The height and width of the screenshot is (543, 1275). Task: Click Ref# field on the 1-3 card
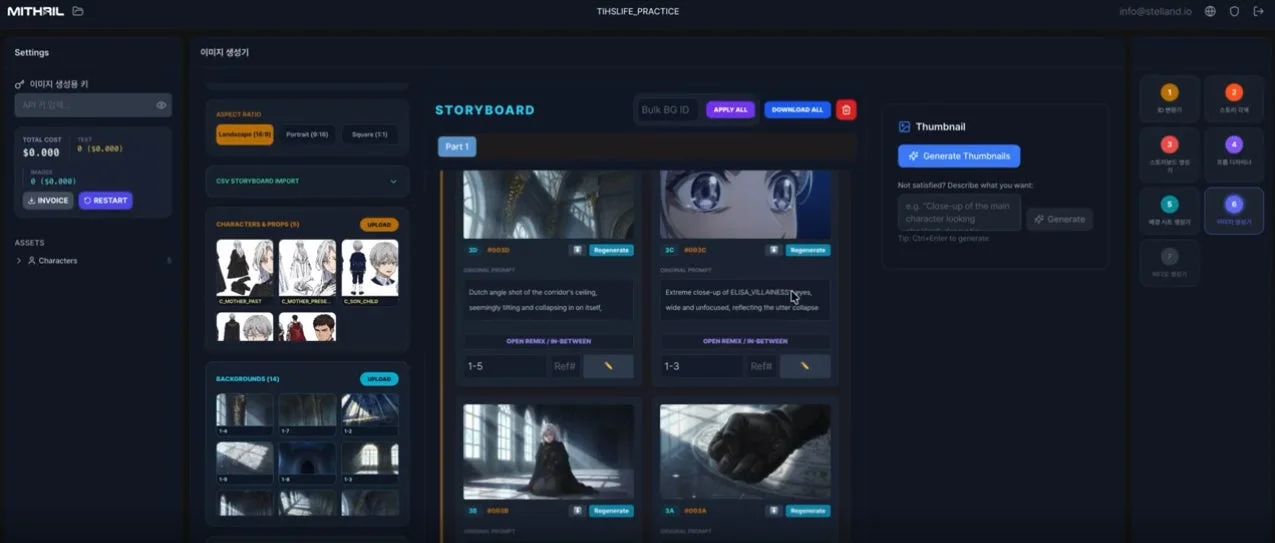tap(762, 366)
